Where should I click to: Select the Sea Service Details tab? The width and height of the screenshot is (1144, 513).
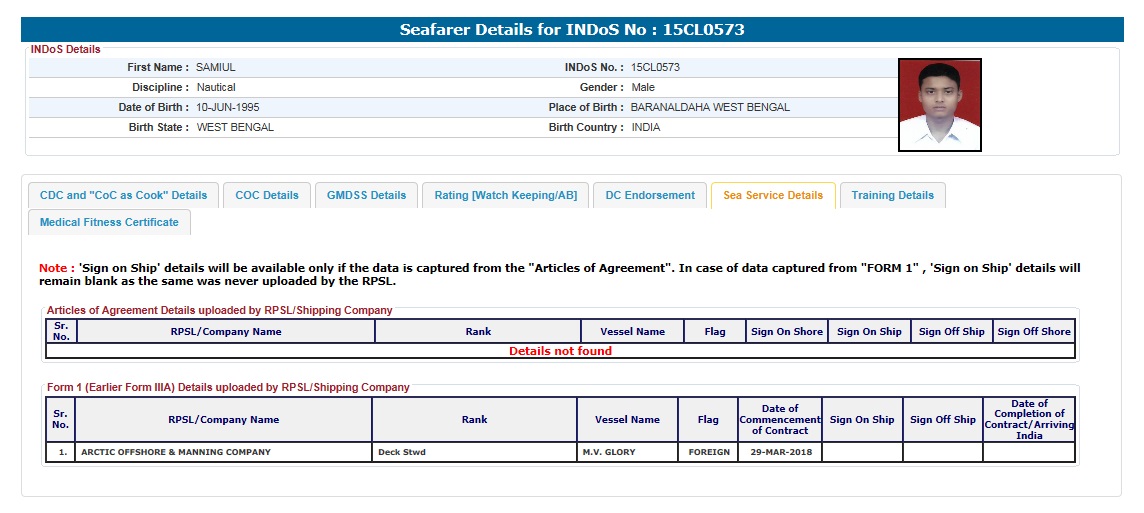click(773, 195)
